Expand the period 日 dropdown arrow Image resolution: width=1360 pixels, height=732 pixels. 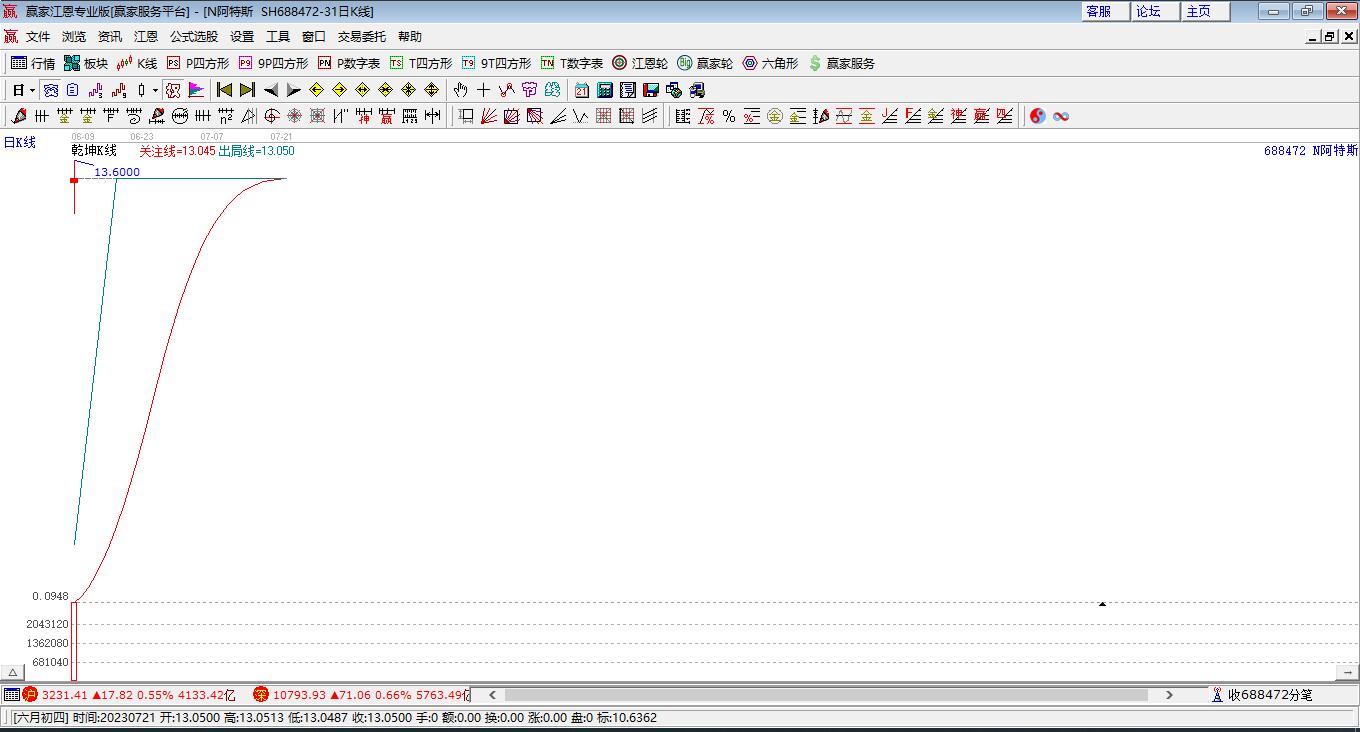[x=32, y=90]
